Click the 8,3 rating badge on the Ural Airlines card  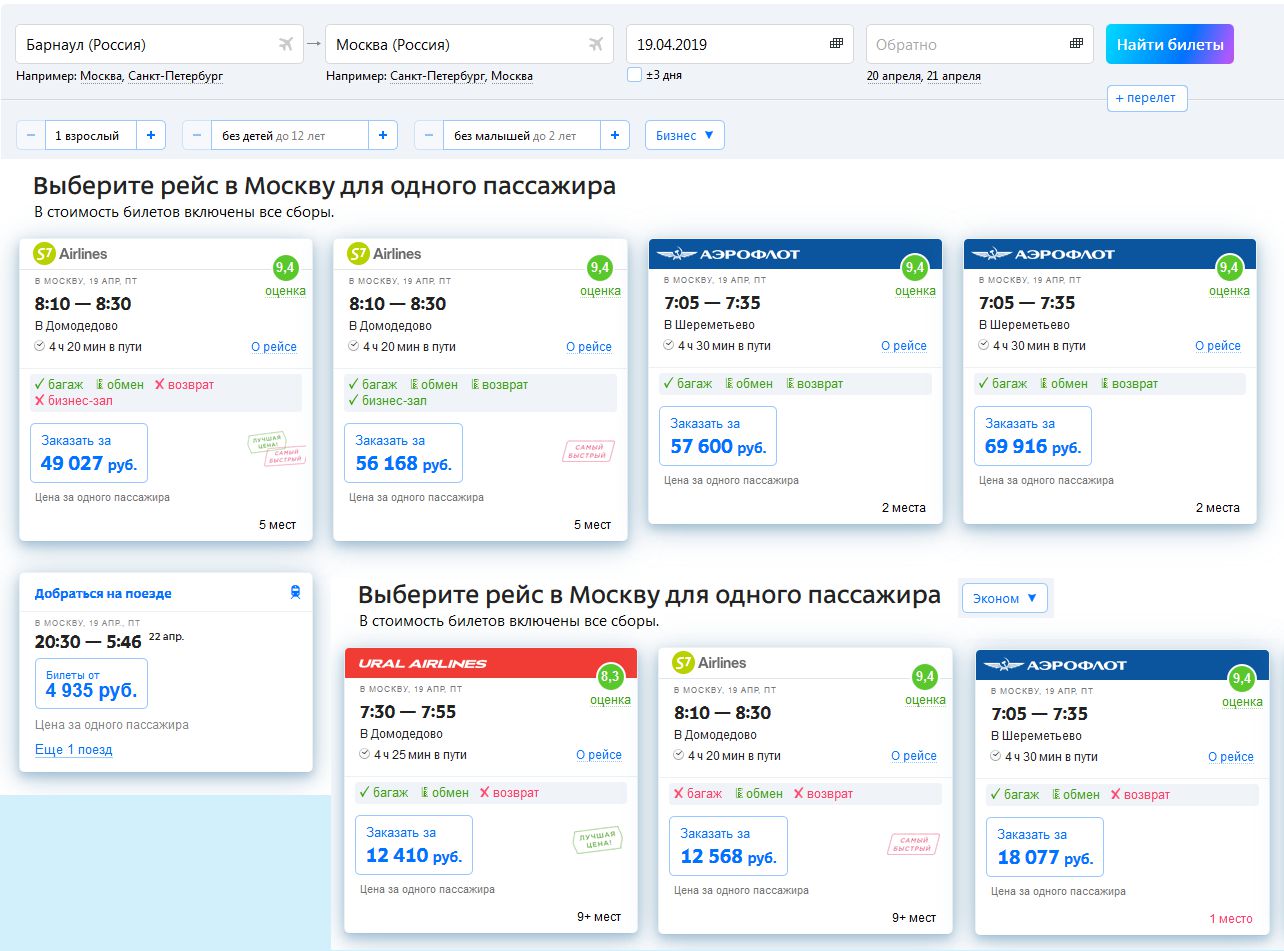[x=610, y=678]
